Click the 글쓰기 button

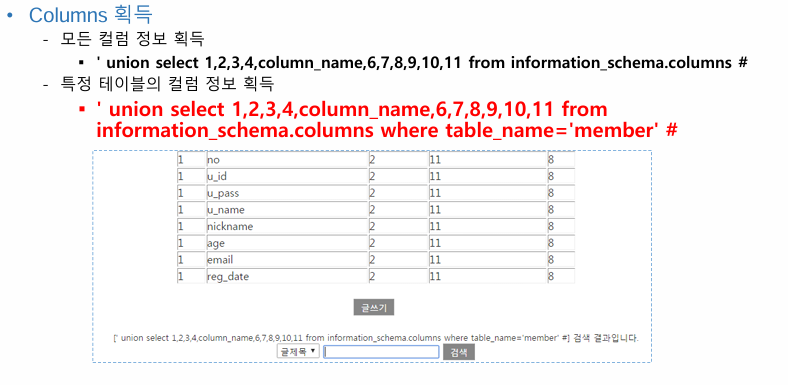(373, 308)
